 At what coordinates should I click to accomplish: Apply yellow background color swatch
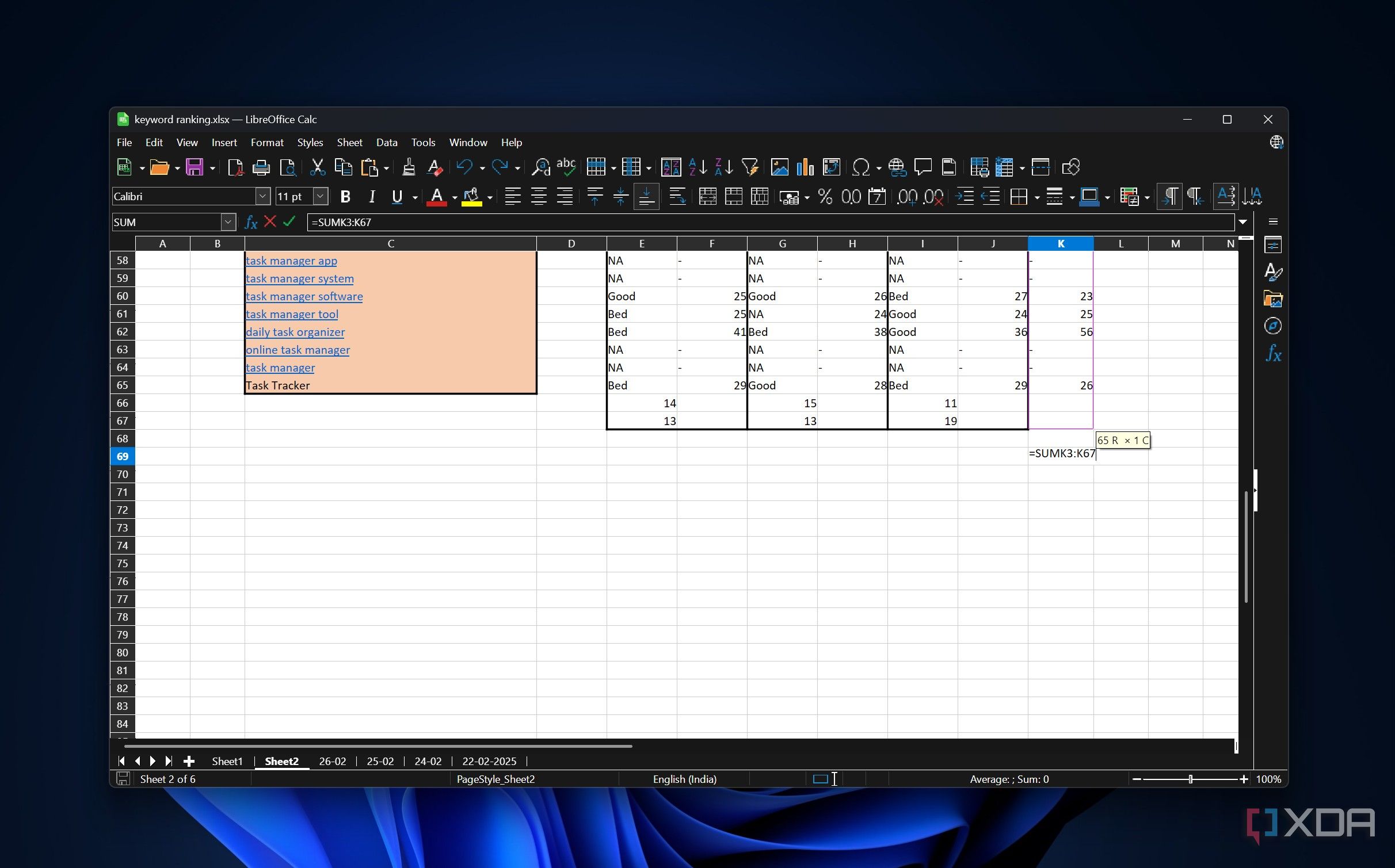click(x=472, y=197)
